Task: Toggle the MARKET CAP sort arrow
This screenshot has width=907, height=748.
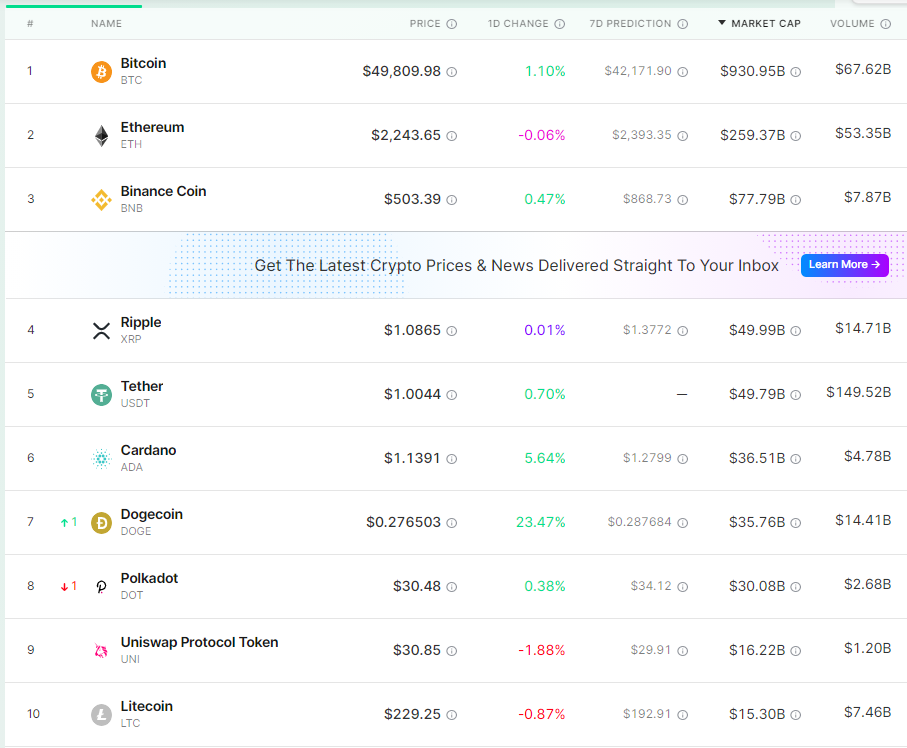Action: pos(722,23)
